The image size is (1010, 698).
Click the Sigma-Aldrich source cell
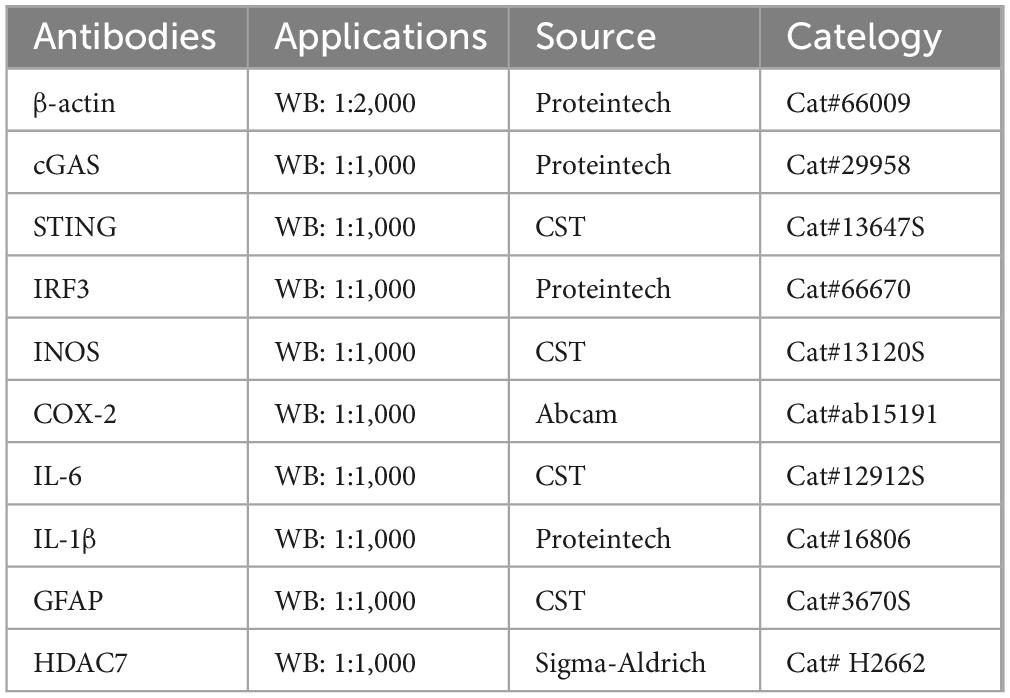(x=620, y=663)
